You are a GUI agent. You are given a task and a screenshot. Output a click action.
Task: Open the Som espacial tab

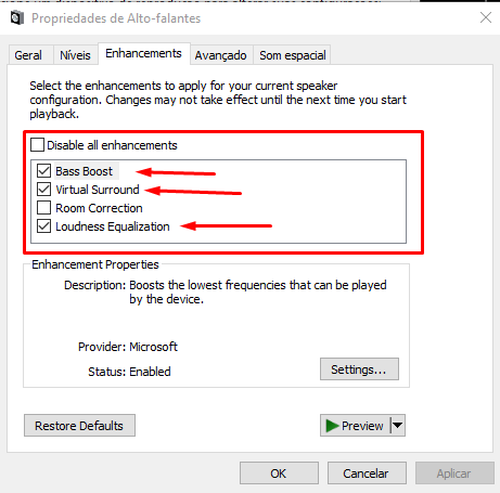tap(293, 55)
